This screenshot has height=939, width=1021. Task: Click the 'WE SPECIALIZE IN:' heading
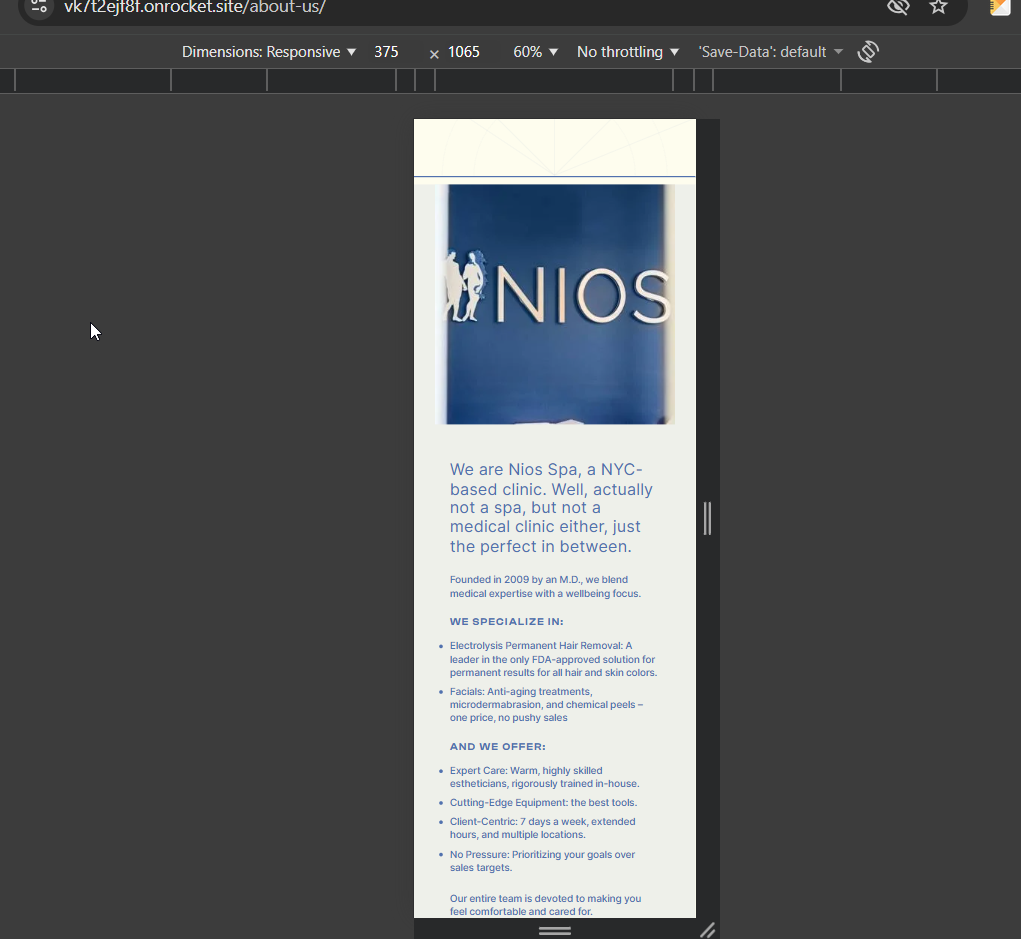pyautogui.click(x=507, y=621)
